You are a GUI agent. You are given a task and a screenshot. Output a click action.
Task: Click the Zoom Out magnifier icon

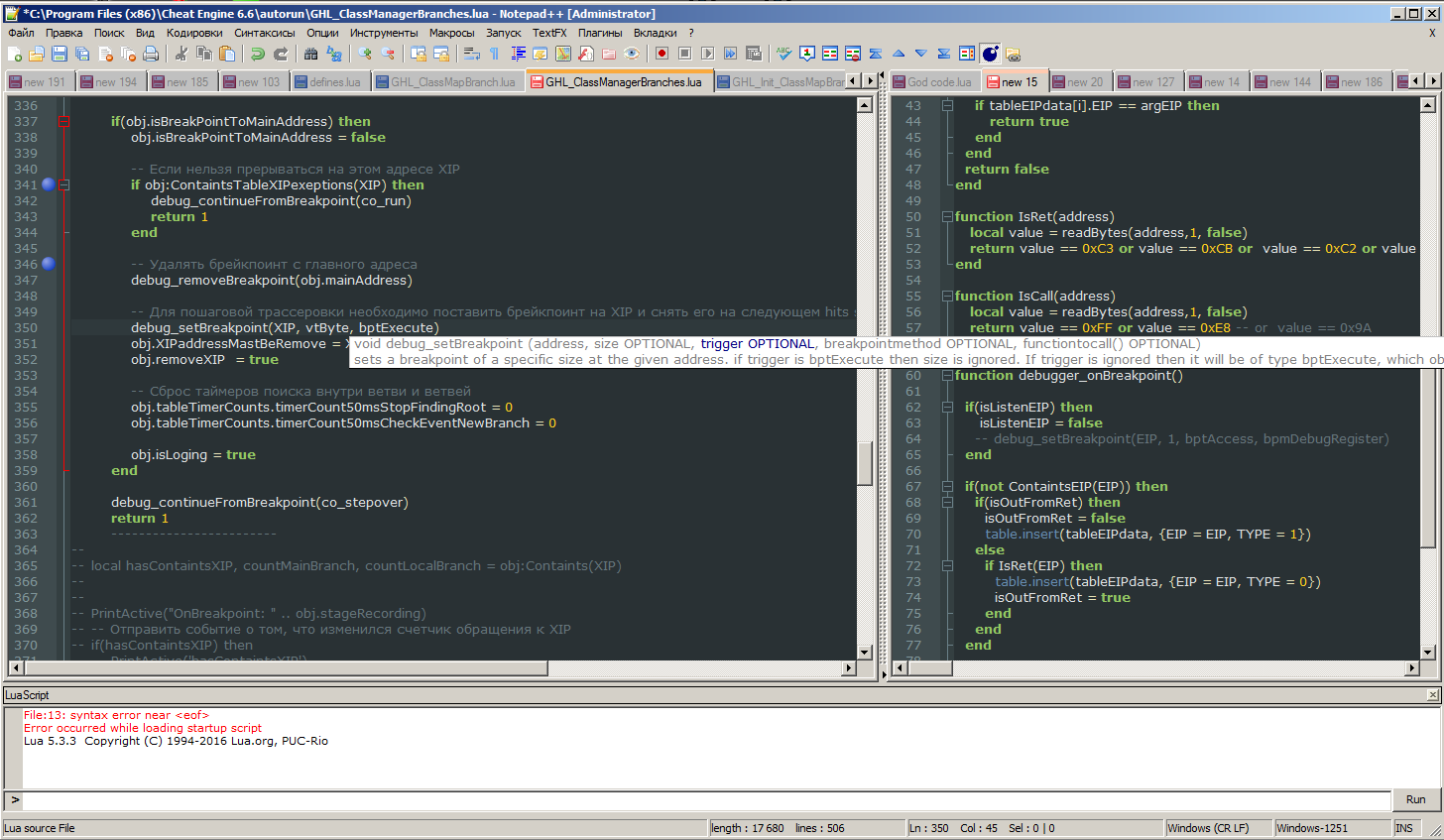tap(388, 54)
